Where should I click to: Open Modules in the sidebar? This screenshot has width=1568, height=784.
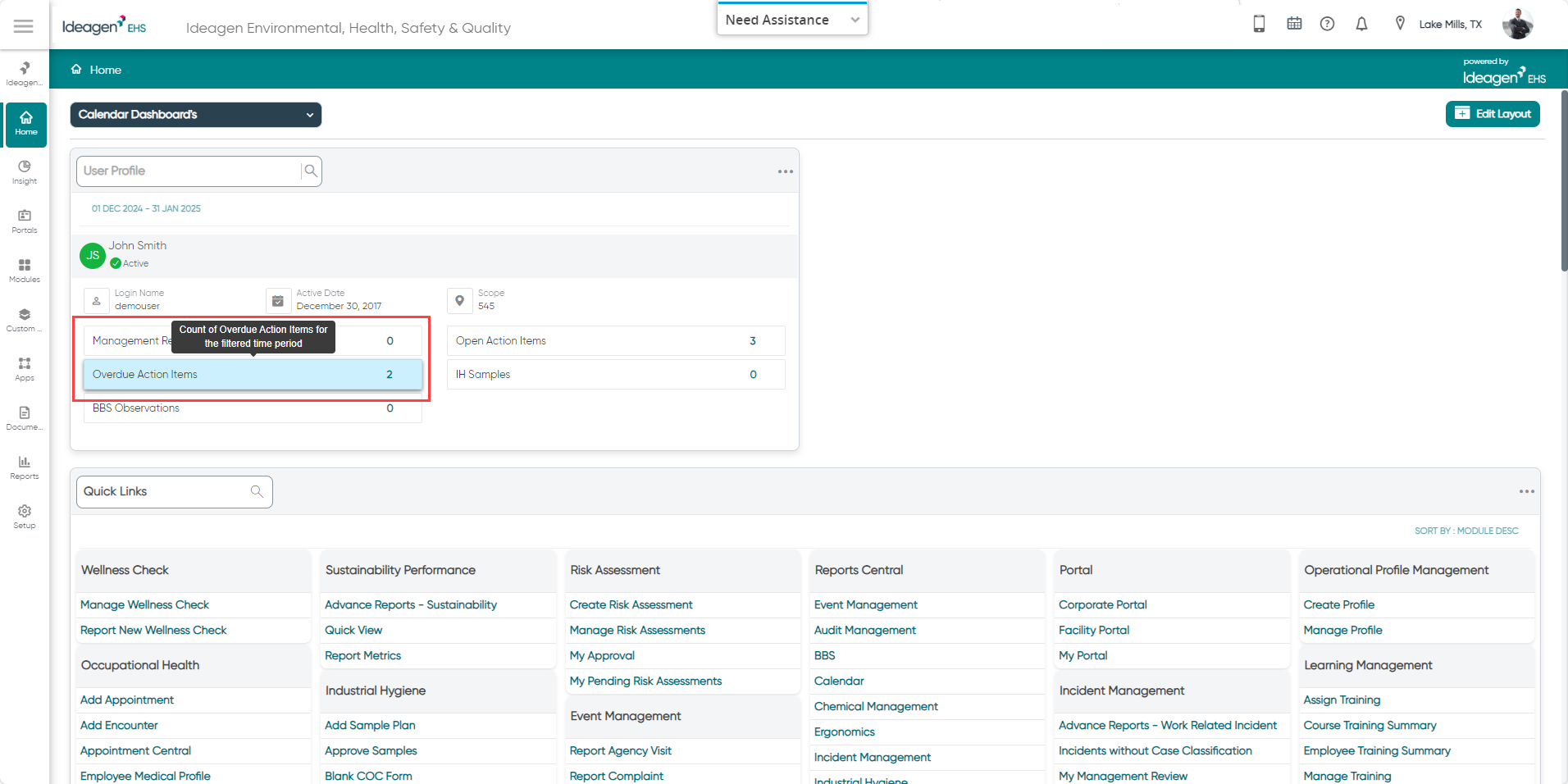coord(25,271)
